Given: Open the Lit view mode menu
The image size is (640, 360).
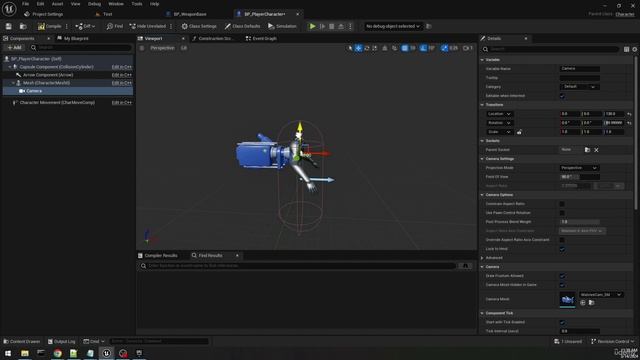Looking at the screenshot, I should 184,48.
